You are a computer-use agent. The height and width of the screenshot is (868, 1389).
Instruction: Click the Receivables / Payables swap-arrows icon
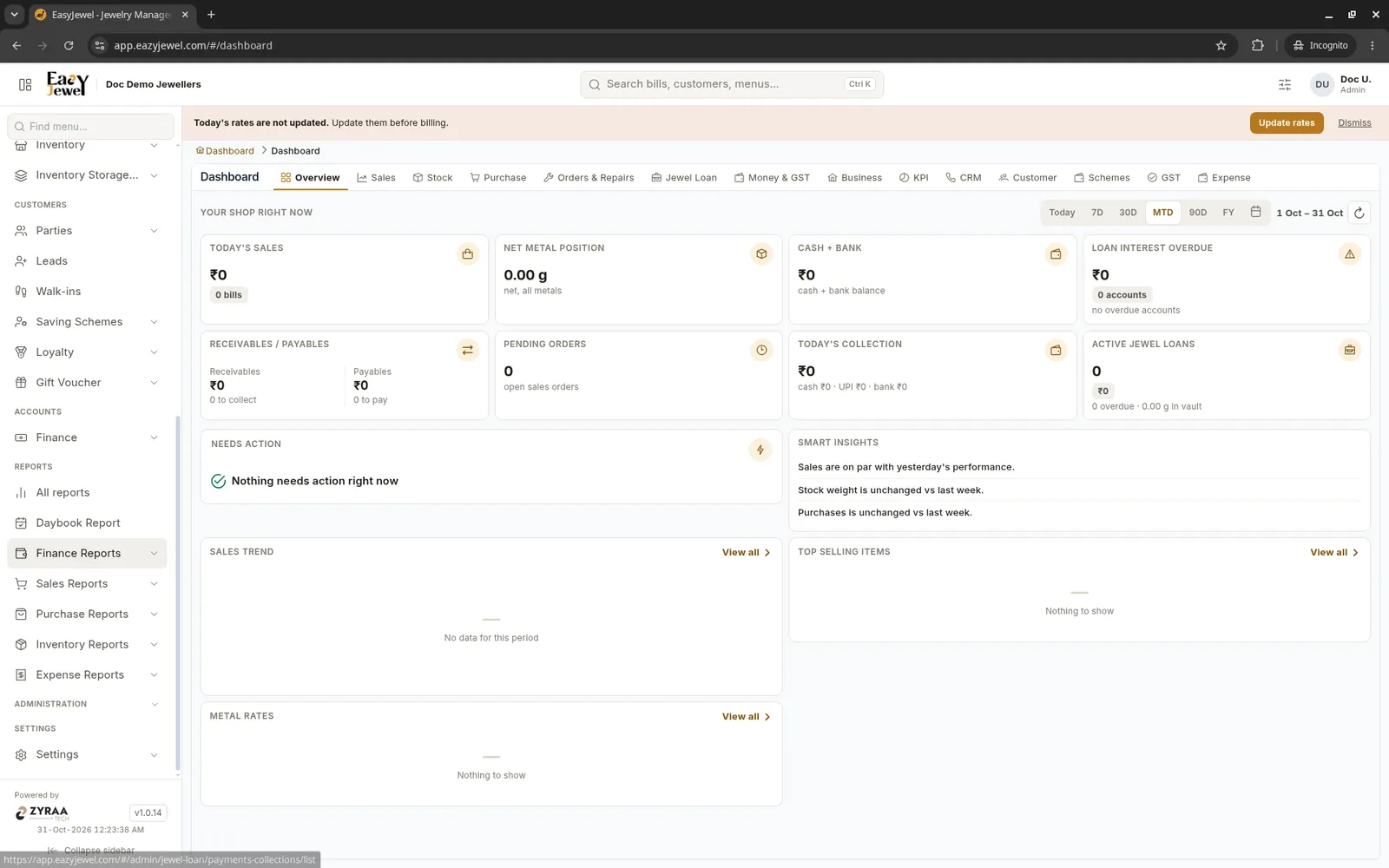[x=468, y=350]
